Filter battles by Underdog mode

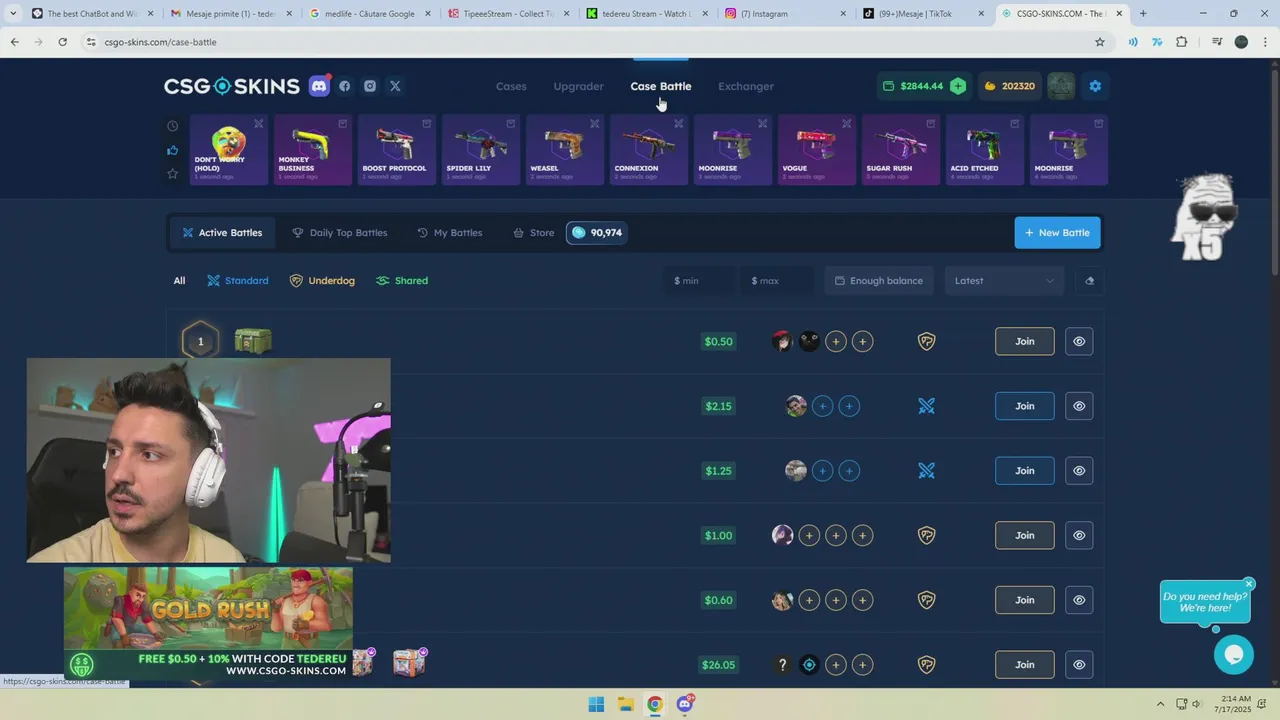pos(322,281)
